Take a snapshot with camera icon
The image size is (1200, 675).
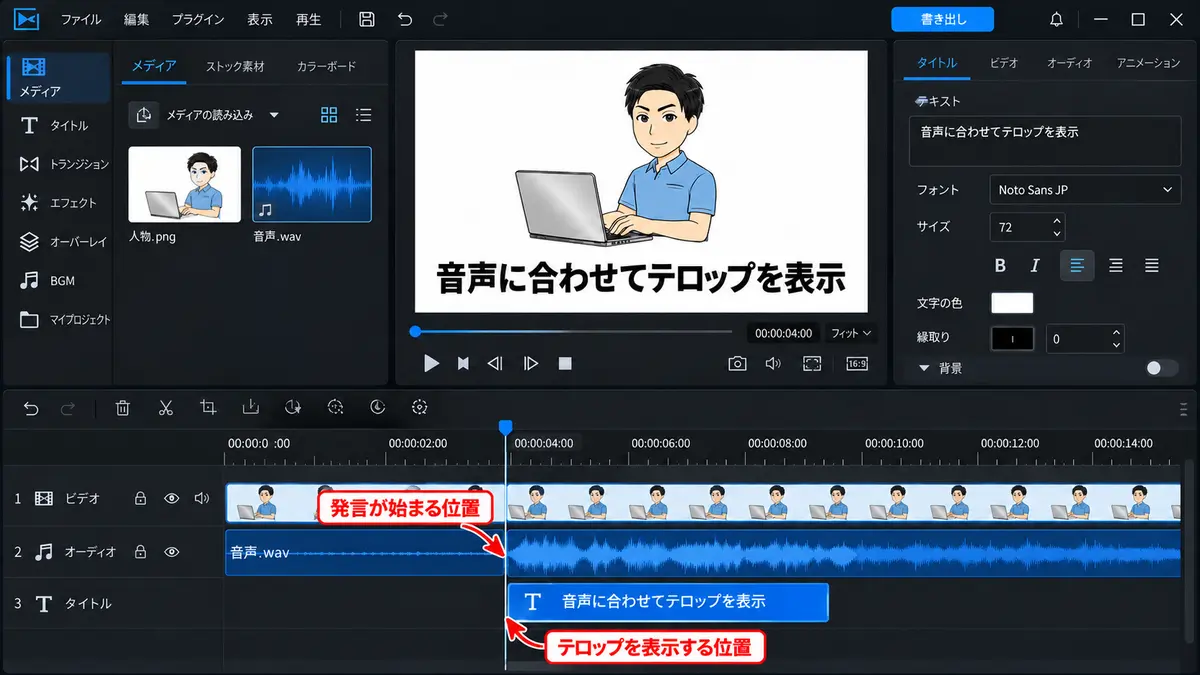pyautogui.click(x=737, y=364)
